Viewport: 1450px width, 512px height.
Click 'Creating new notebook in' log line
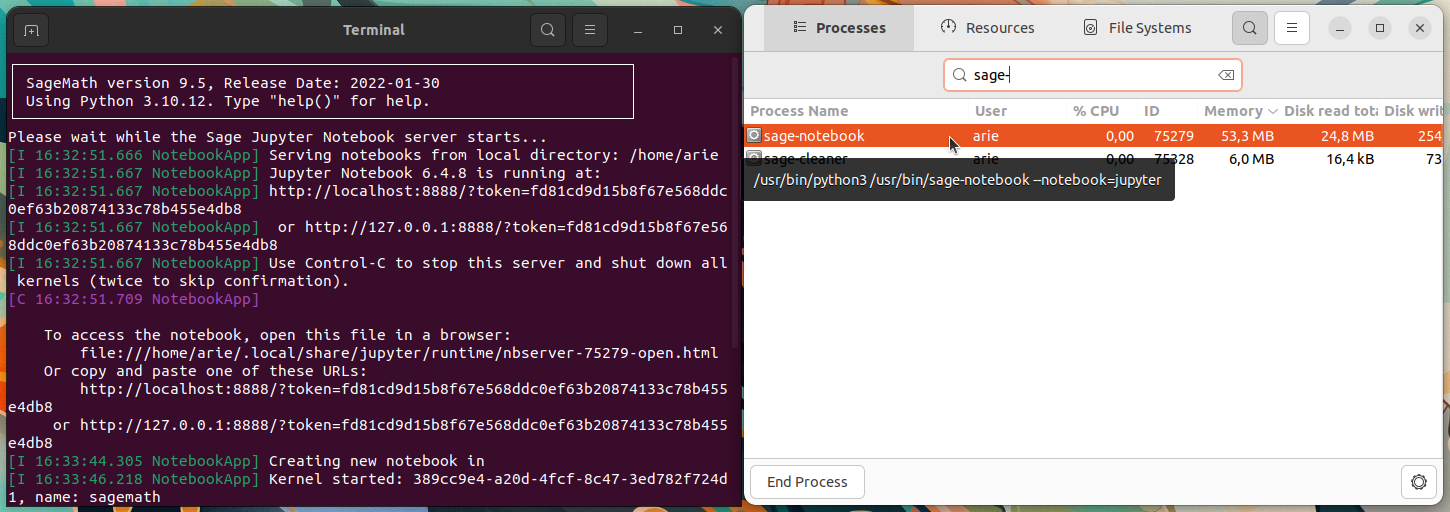[x=246, y=461]
